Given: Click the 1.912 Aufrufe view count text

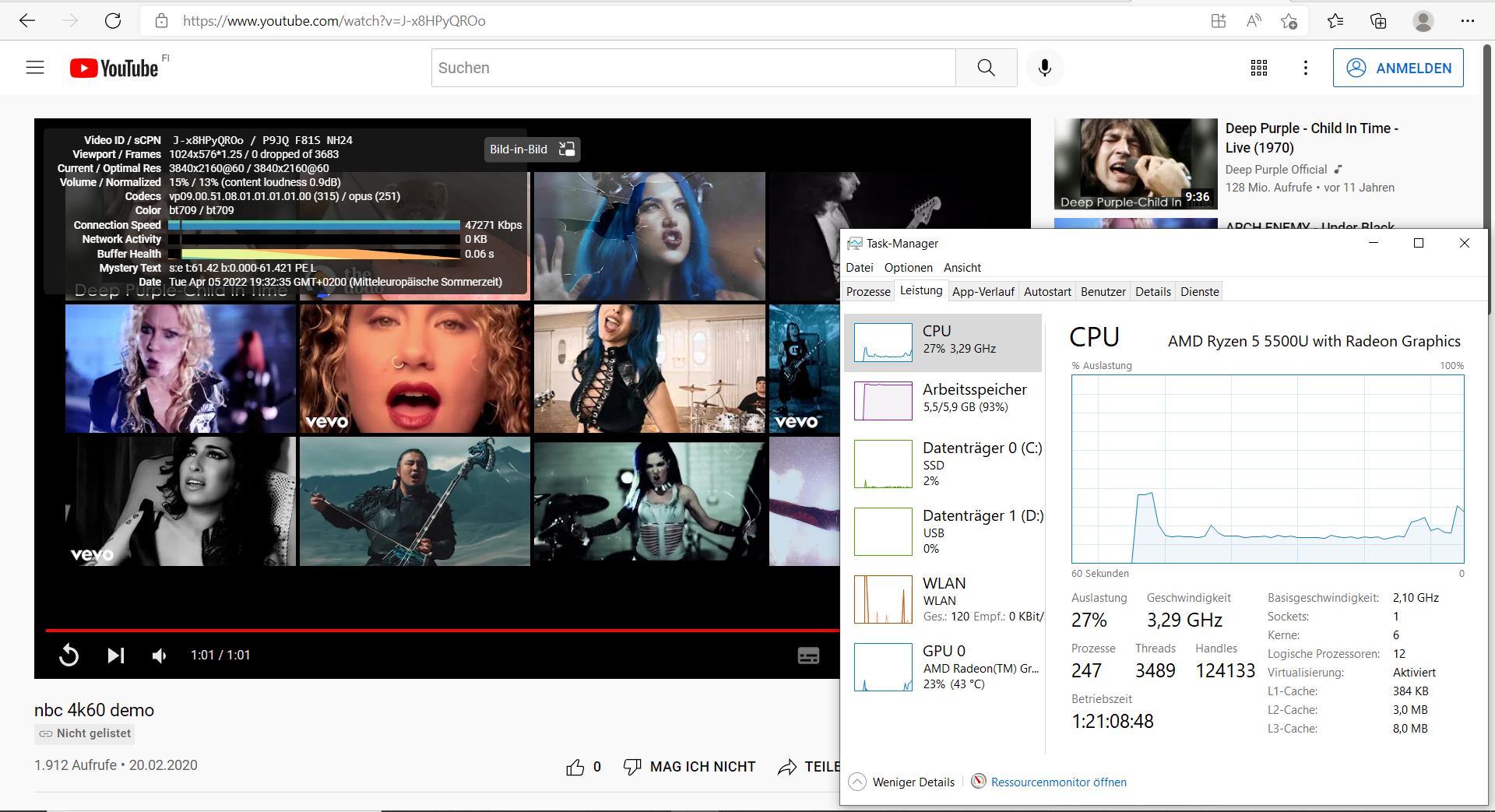Looking at the screenshot, I should coord(76,765).
